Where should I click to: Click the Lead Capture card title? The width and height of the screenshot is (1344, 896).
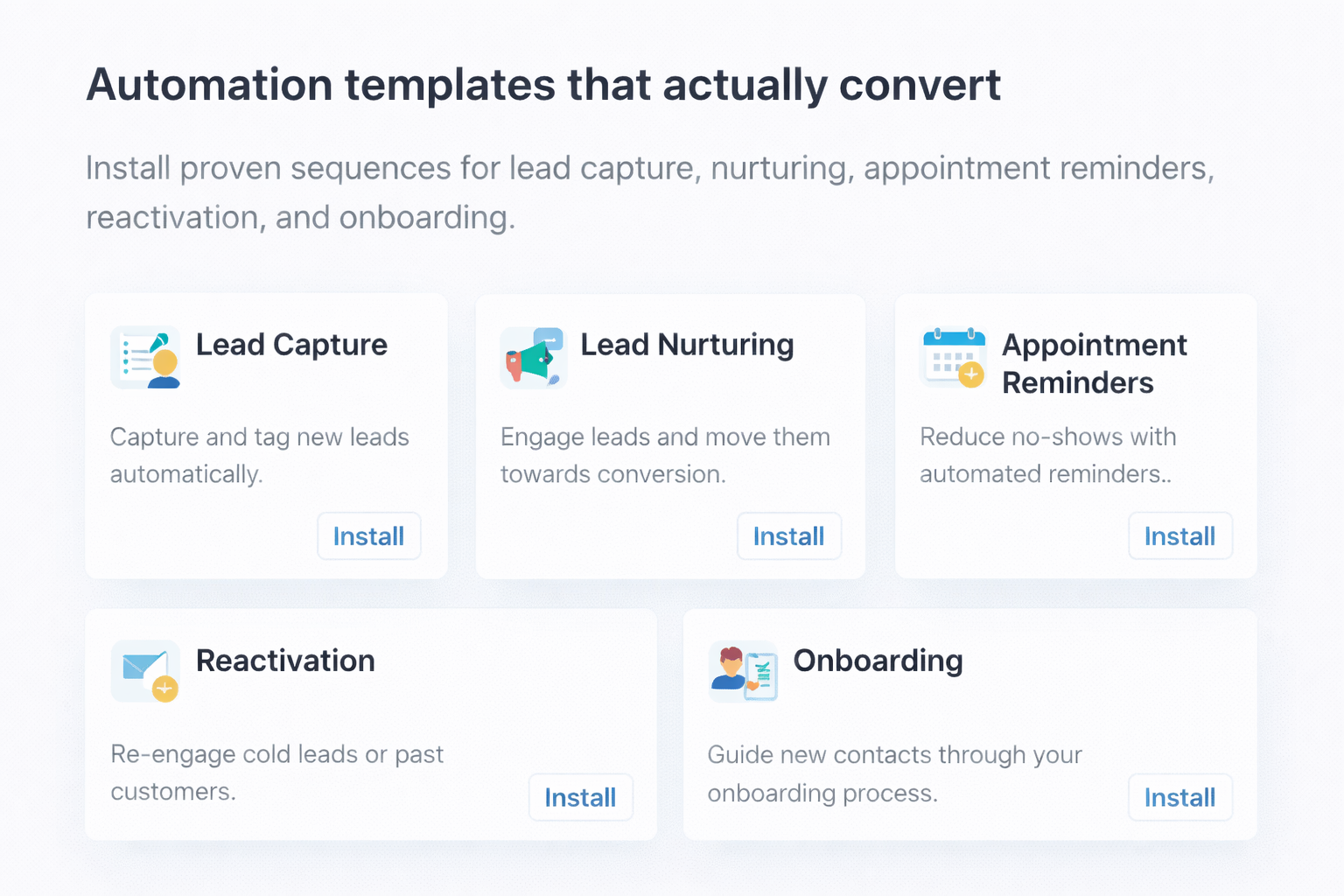pos(291,345)
